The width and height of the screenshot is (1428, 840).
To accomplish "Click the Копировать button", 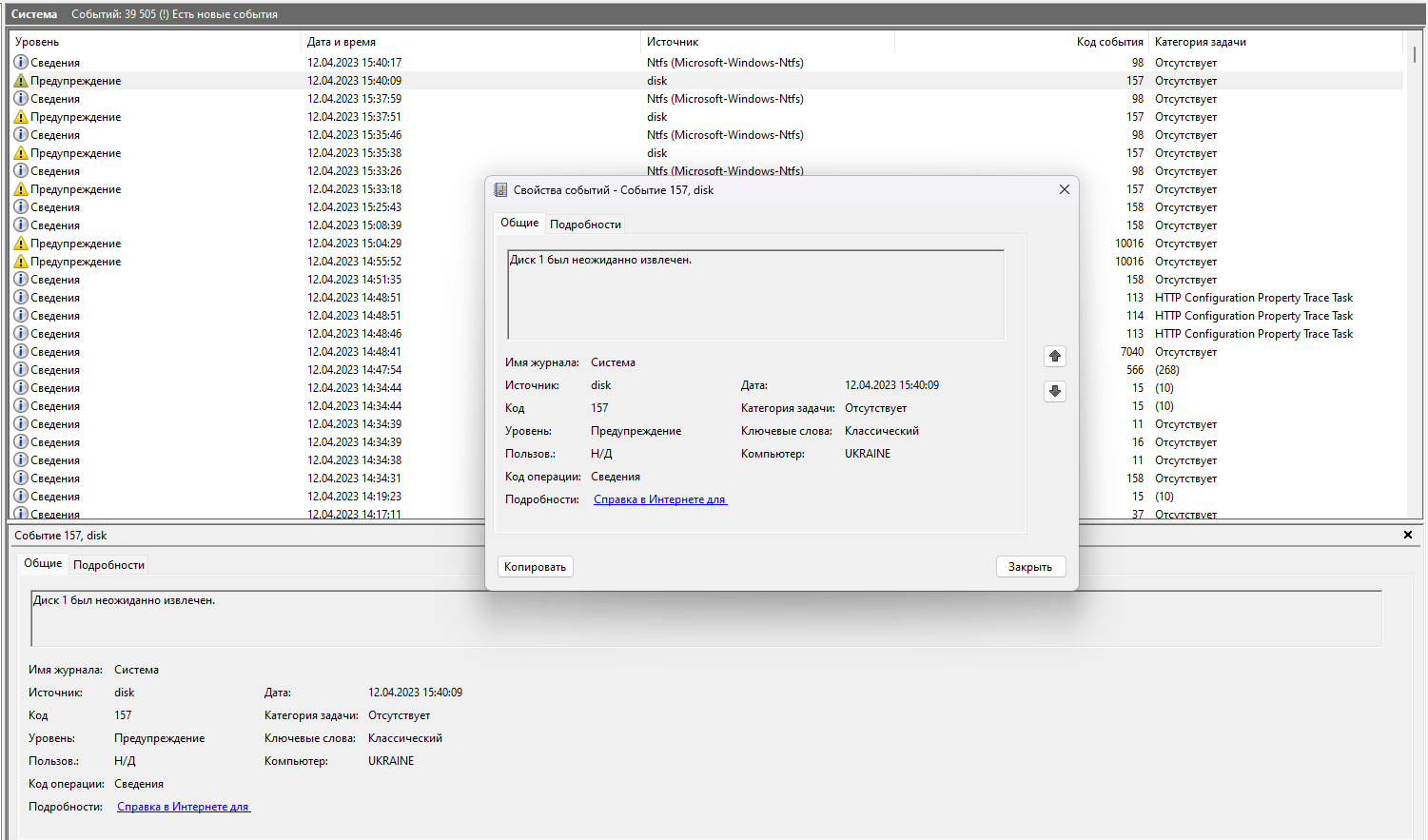I will point(535,567).
